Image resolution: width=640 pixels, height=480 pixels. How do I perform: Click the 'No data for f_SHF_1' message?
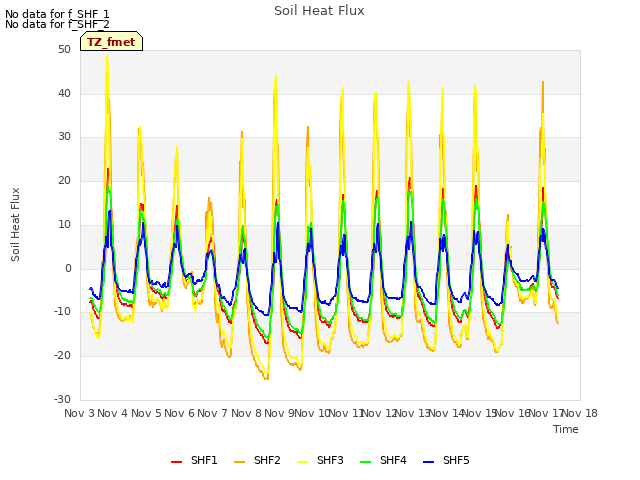point(57,14)
